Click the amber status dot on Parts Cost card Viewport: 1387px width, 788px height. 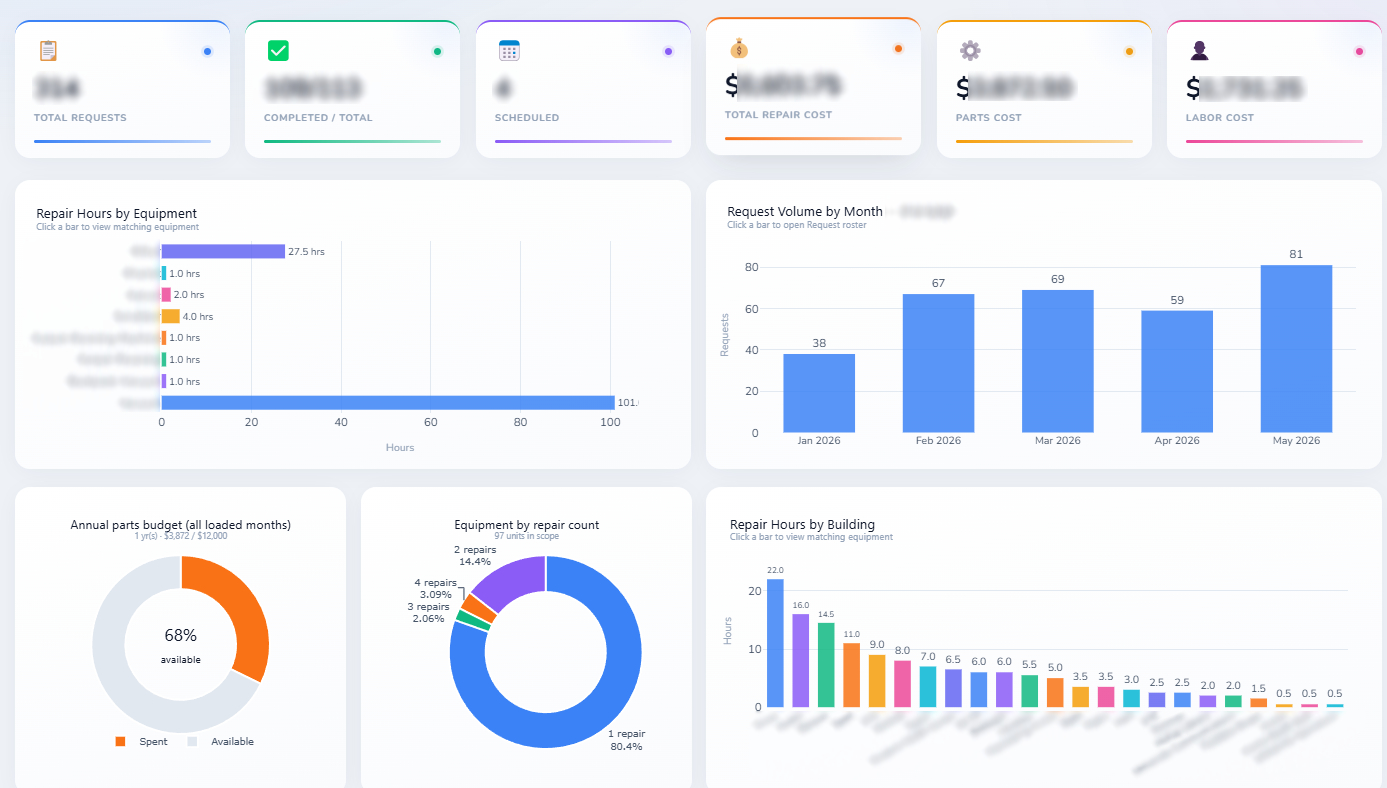(x=1129, y=51)
